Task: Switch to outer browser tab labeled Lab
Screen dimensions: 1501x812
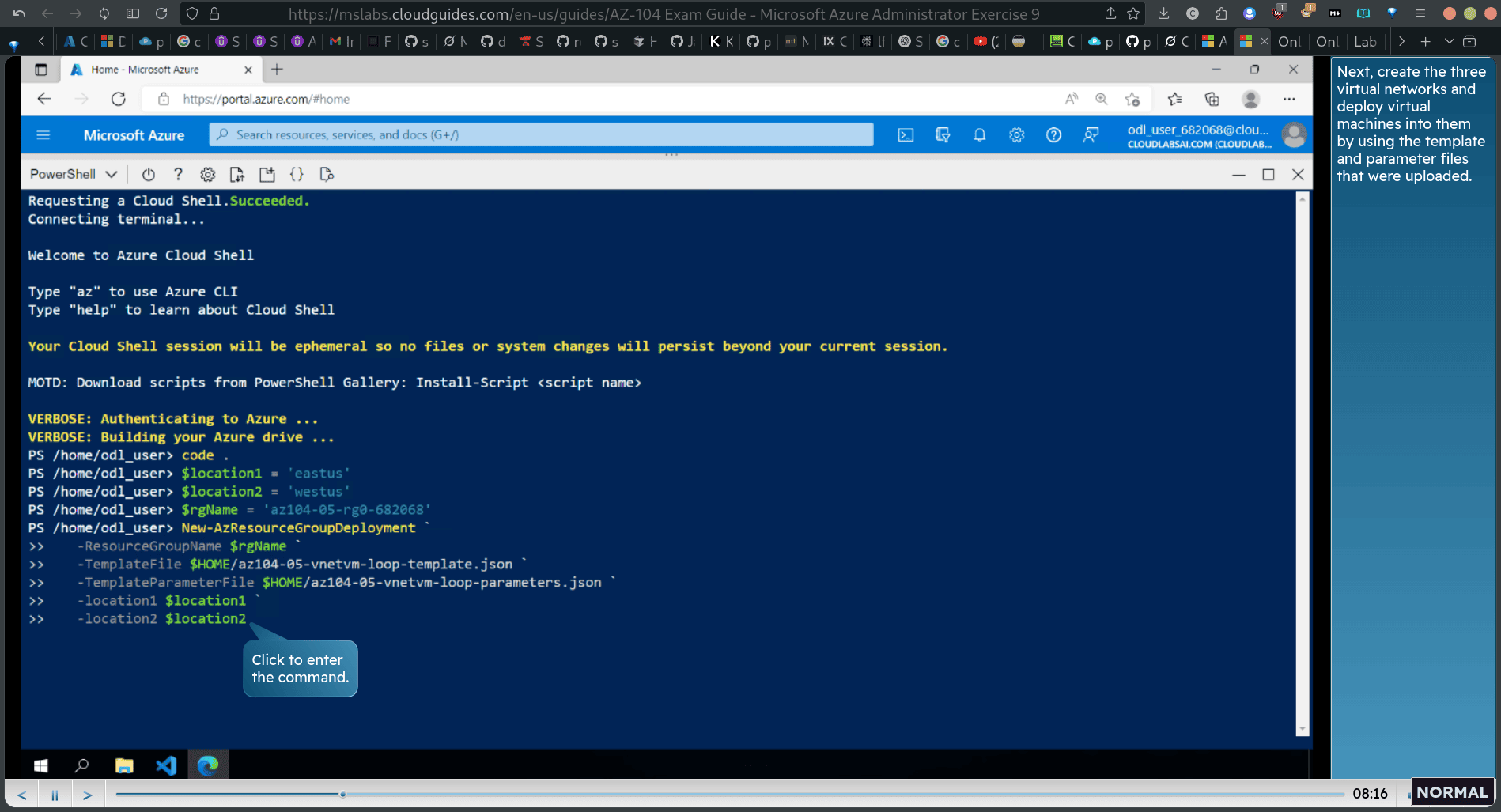Action: pos(1365,41)
